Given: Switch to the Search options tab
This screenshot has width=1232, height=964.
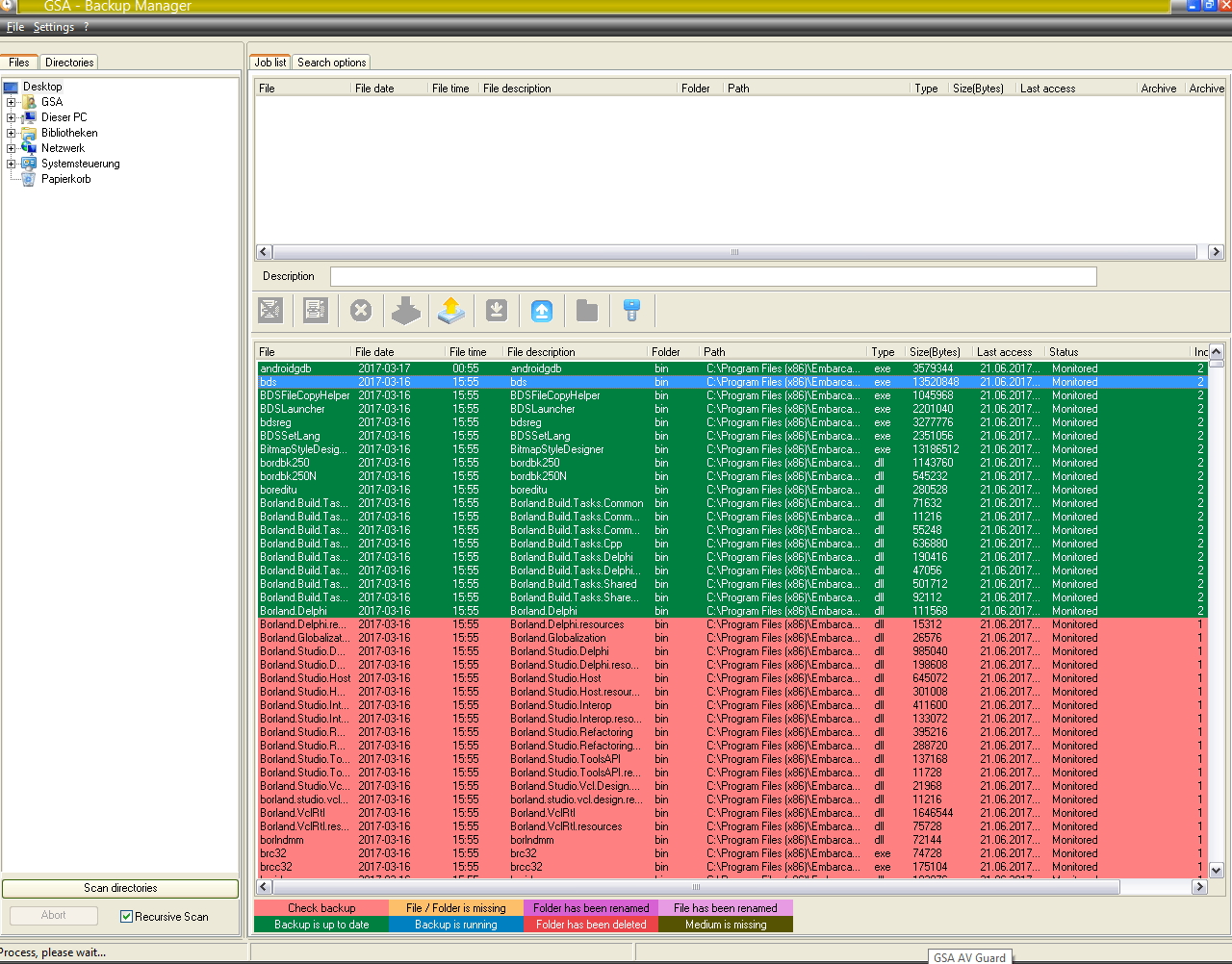Looking at the screenshot, I should pyautogui.click(x=331, y=63).
